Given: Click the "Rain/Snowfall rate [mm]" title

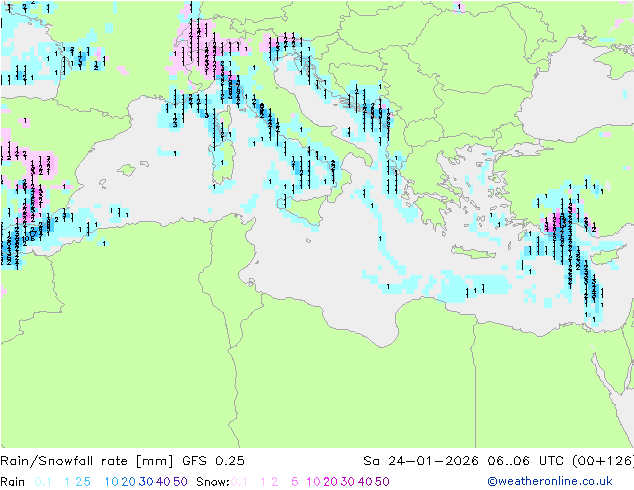Looking at the screenshot, I should click(x=87, y=461).
